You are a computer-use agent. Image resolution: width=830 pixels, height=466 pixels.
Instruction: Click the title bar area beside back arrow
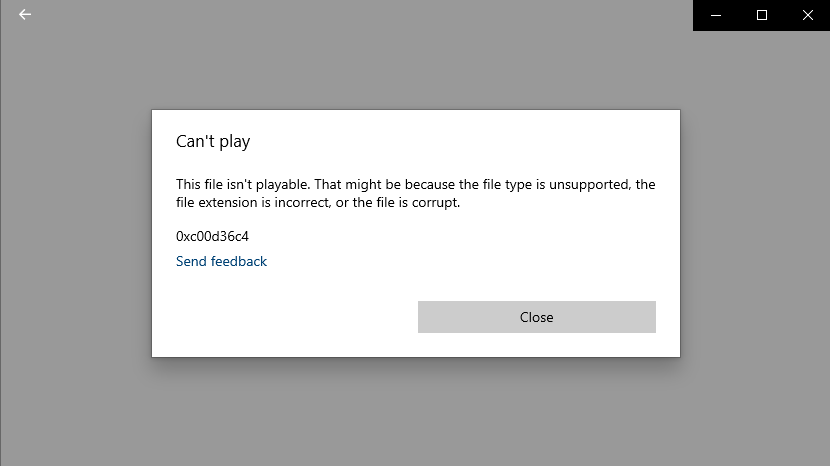(x=360, y=15)
